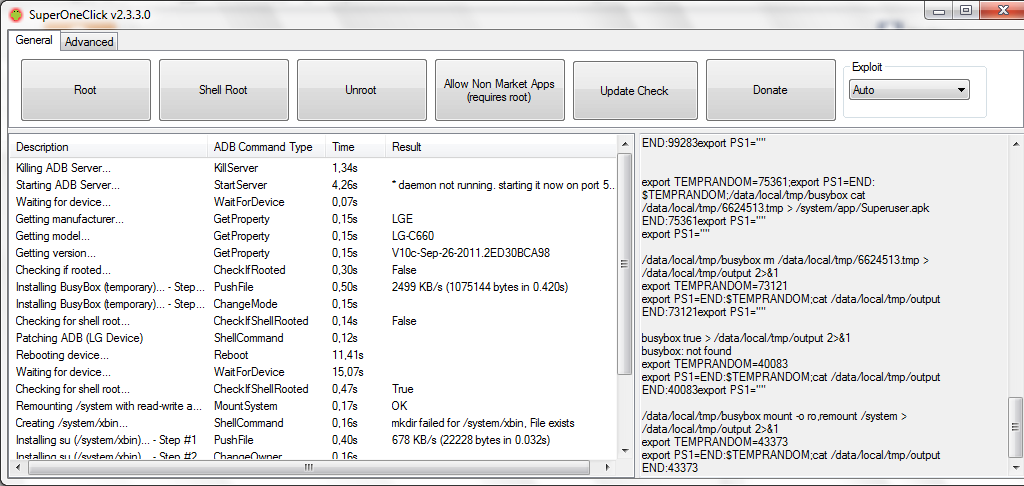The image size is (1024, 486).
Task: Select the Getting manufacturer row
Action: [313, 219]
